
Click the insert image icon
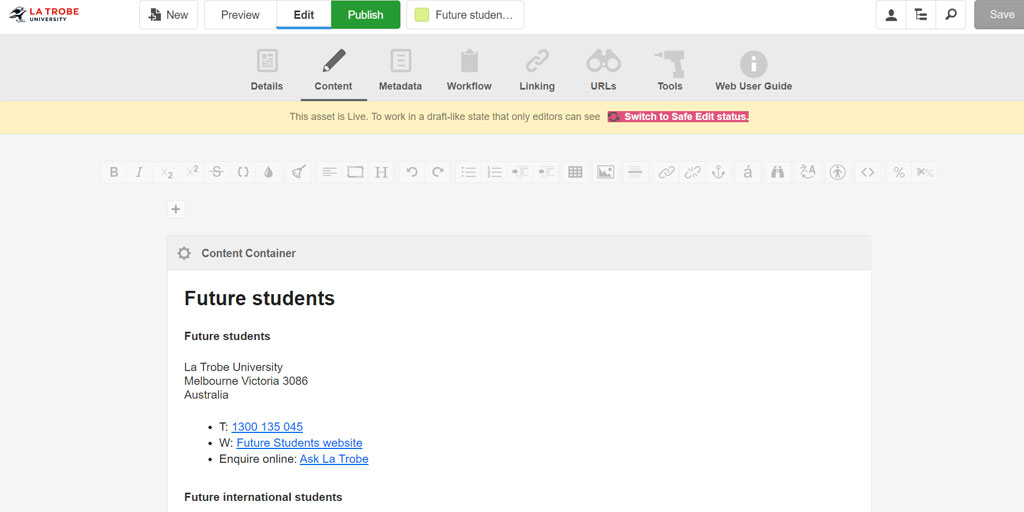tap(605, 172)
